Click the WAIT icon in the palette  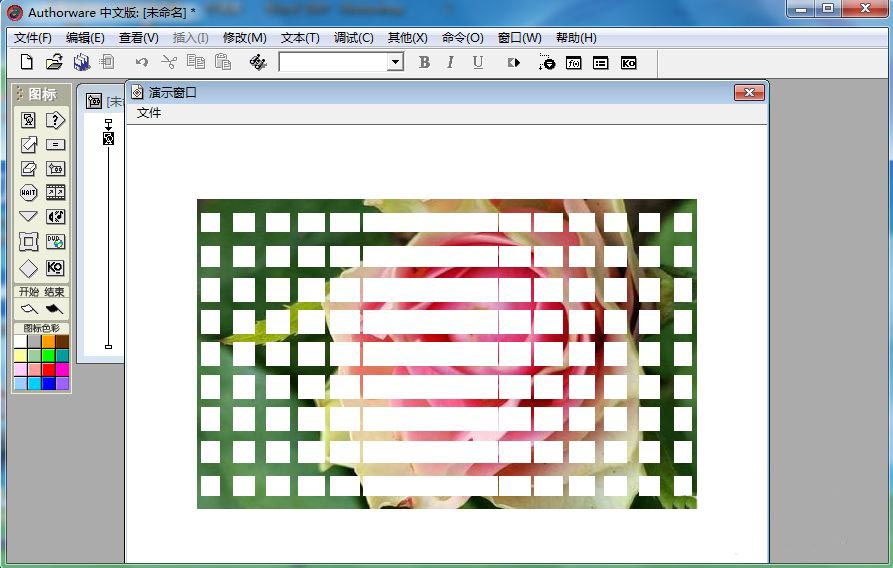29,193
